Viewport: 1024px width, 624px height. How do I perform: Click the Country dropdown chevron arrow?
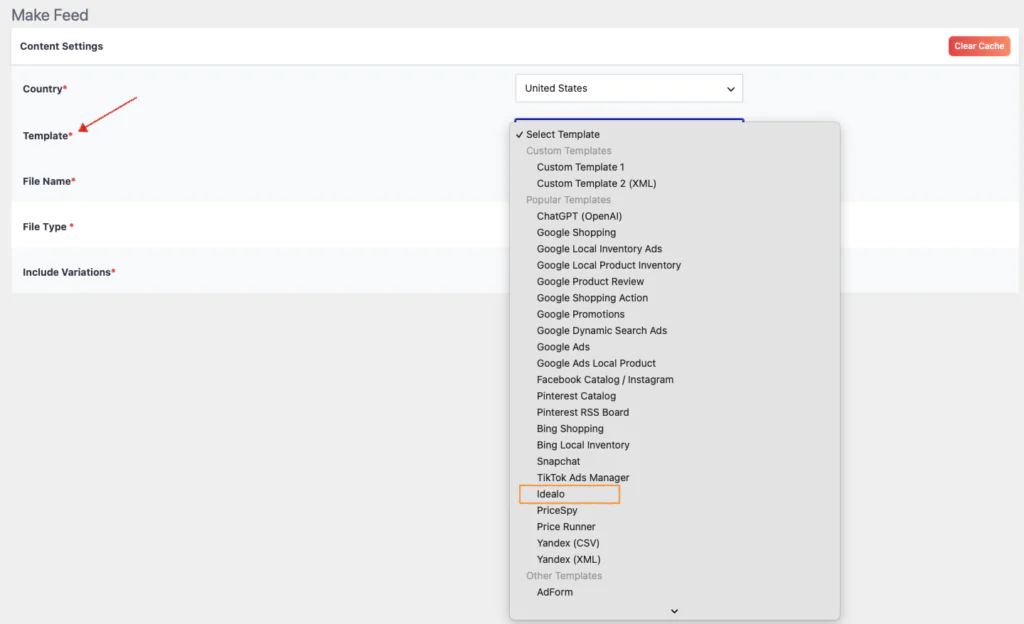pos(731,89)
